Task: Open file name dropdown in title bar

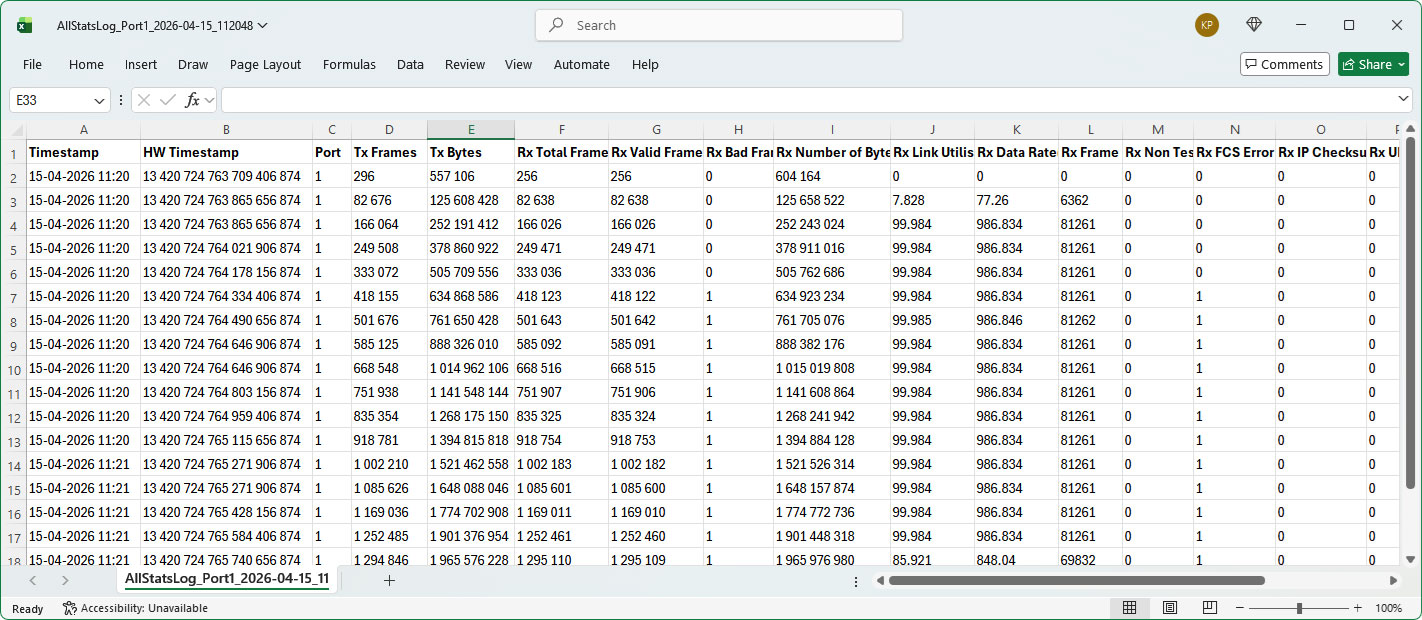Action: tap(263, 26)
